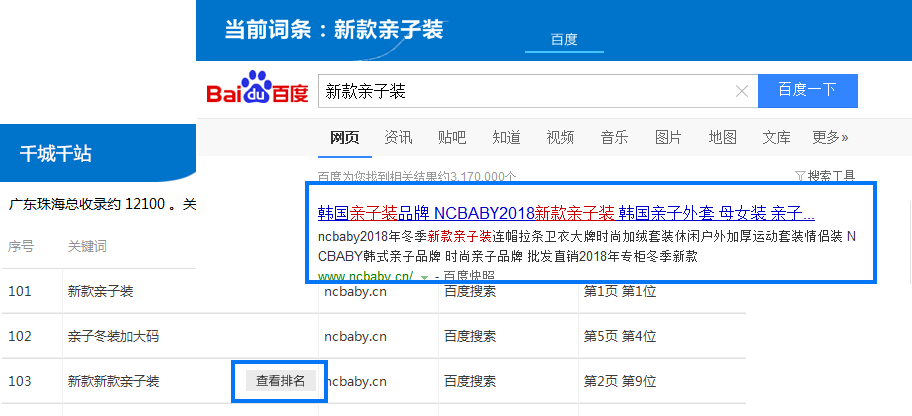Open 搜索工具 filter options

pyautogui.click(x=825, y=176)
